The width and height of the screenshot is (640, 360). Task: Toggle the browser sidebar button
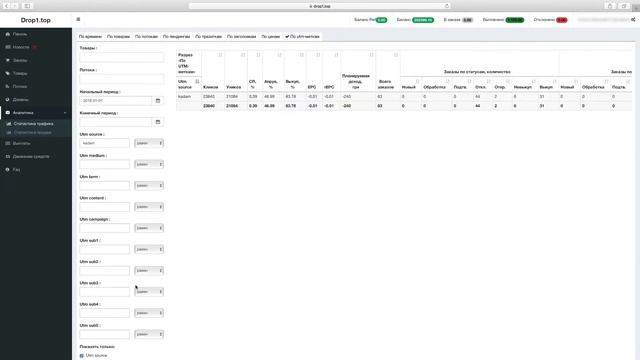point(27,6)
